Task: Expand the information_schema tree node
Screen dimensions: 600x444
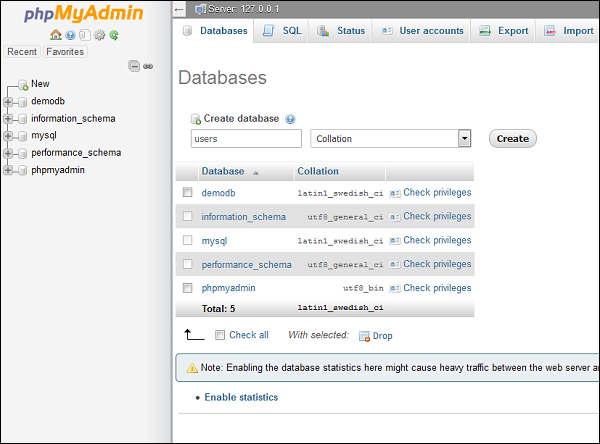Action: tap(9, 118)
